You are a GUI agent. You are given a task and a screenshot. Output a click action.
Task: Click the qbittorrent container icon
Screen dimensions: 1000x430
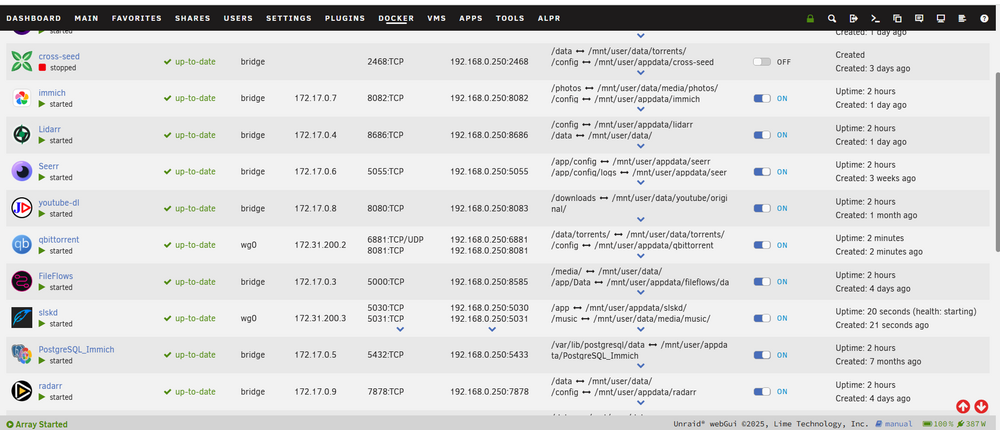[22, 244]
